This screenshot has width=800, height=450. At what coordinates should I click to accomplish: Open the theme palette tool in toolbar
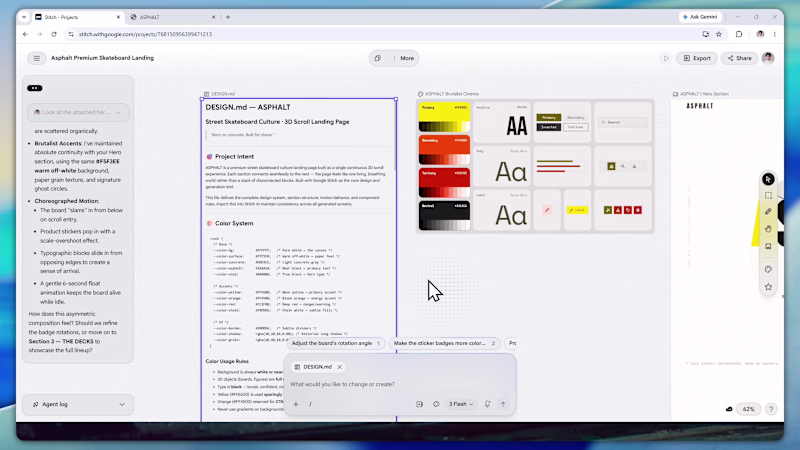point(768,269)
